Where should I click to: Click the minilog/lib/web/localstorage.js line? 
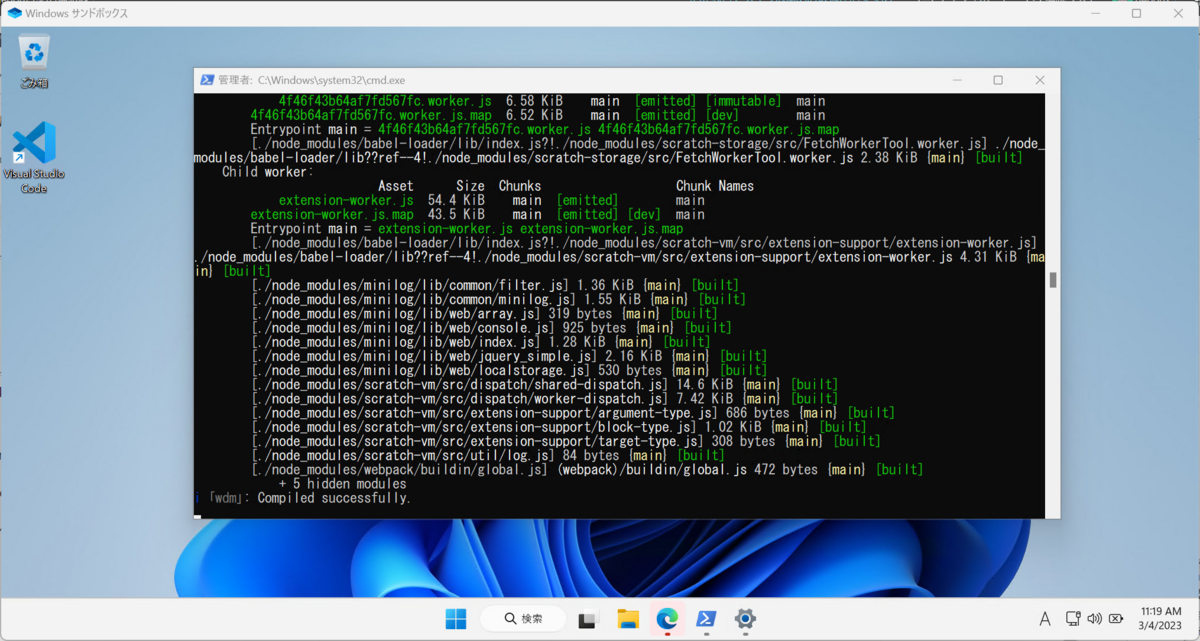[510, 371]
